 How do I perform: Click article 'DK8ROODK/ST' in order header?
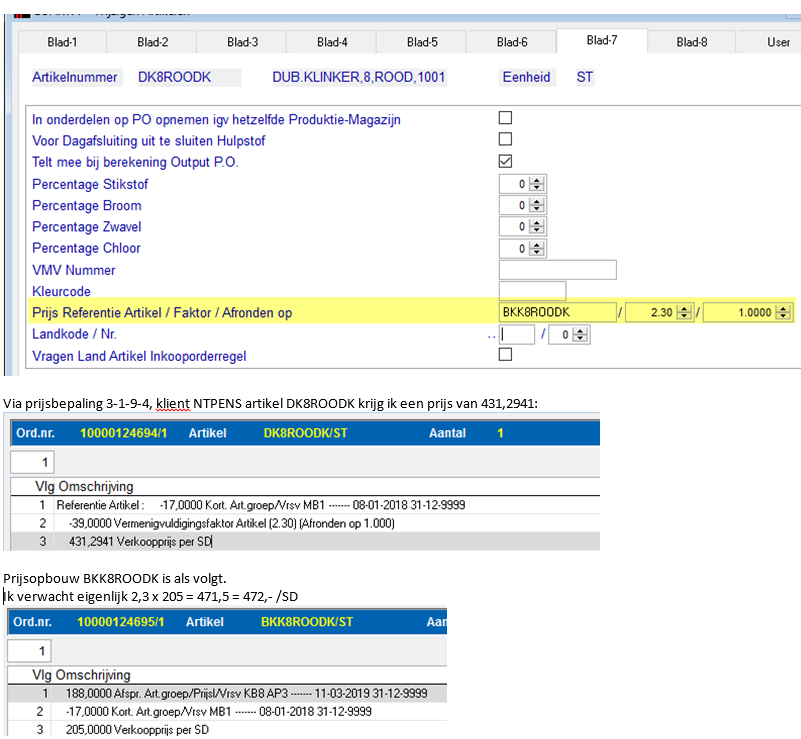click(305, 433)
